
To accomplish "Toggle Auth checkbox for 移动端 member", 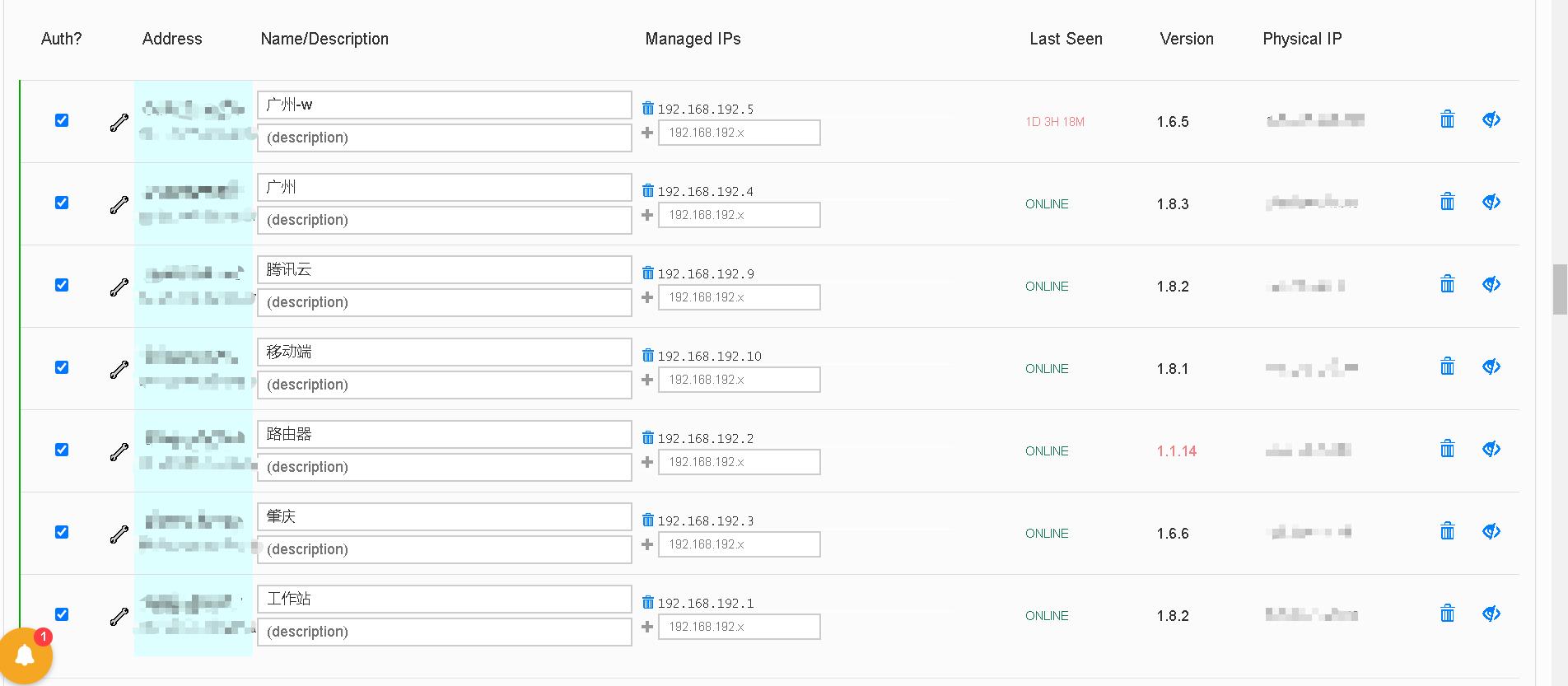I will click(62, 367).
